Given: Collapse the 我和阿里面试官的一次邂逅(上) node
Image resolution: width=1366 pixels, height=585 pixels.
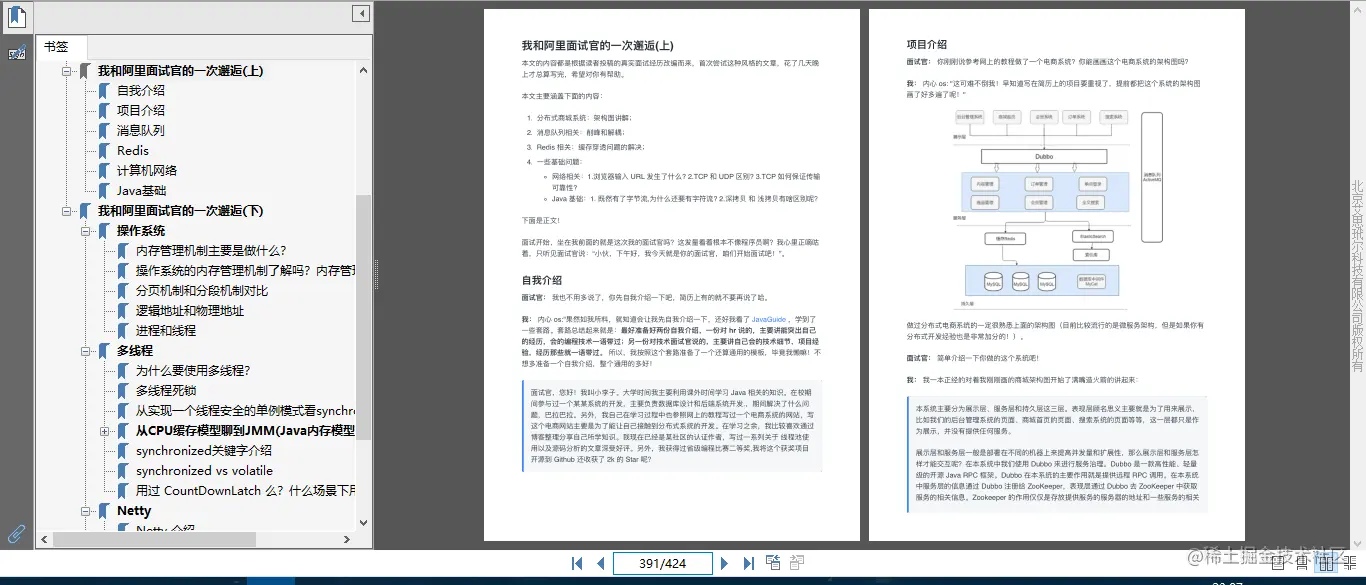Looking at the screenshot, I should tap(67, 71).
